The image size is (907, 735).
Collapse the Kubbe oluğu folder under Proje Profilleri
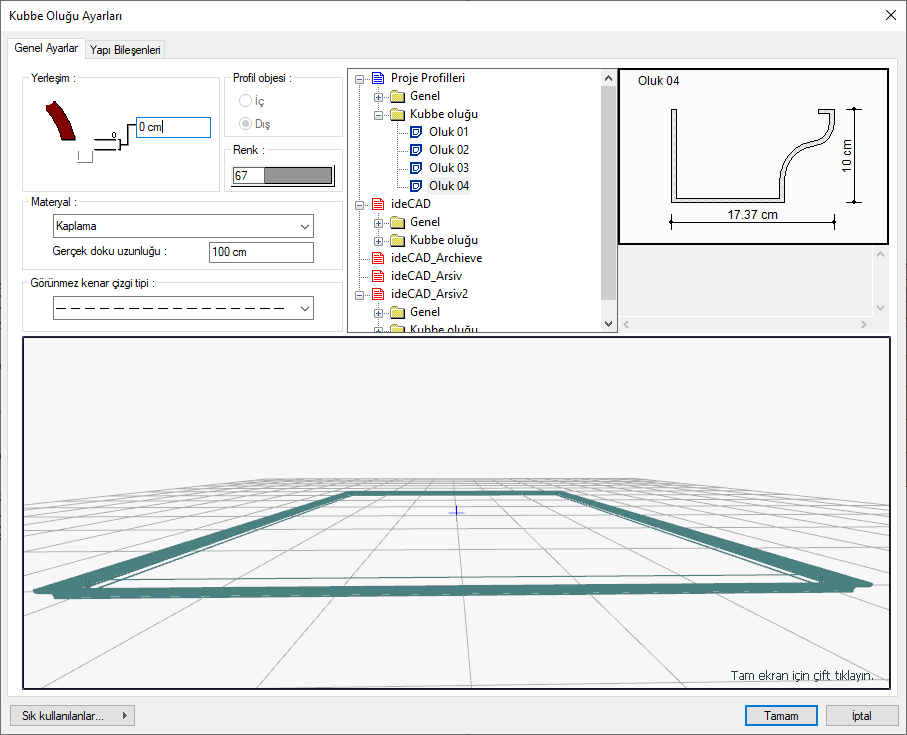(x=379, y=115)
